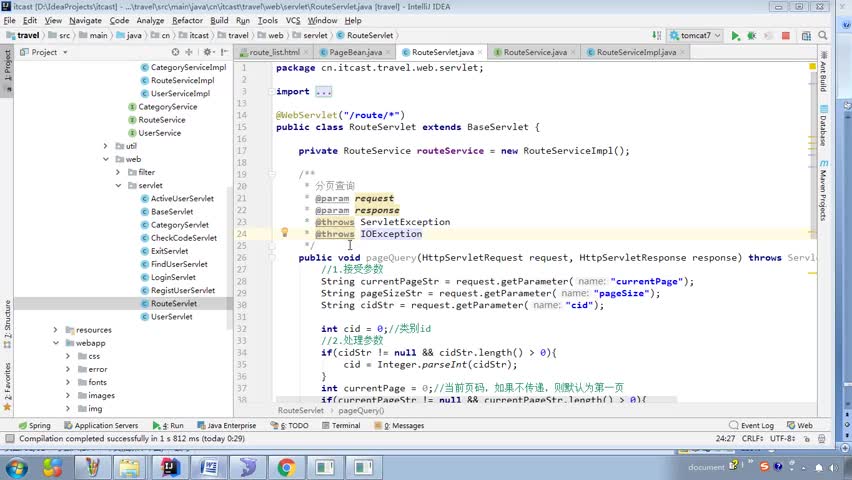Viewport: 852px width, 480px height.
Task: Switch to IntelliJ IDEA taskbar icon
Action: coord(170,467)
